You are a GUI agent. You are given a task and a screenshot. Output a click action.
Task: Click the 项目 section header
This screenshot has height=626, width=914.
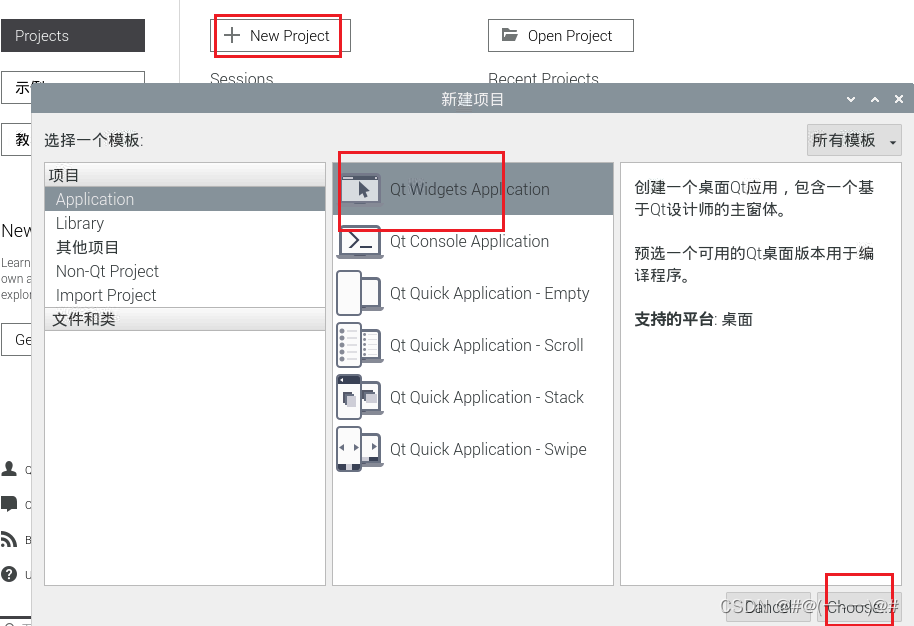coord(185,175)
